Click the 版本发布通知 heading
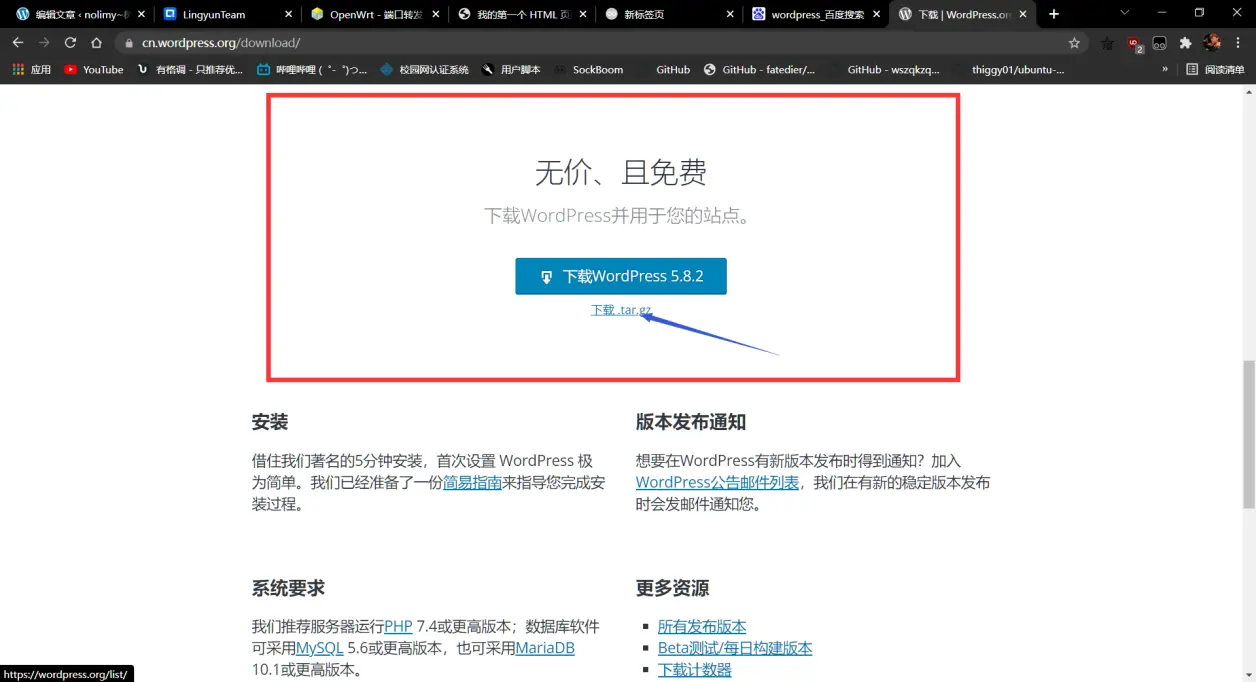 [x=691, y=422]
